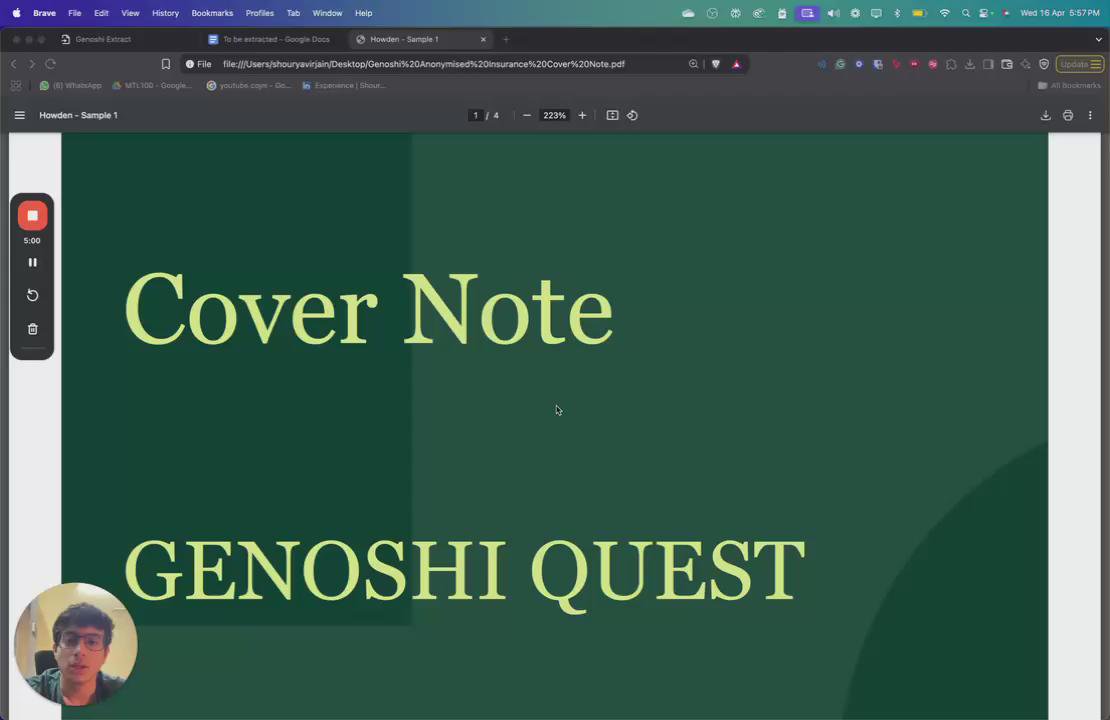Open the Window menu
1110x720 pixels.
click(327, 13)
